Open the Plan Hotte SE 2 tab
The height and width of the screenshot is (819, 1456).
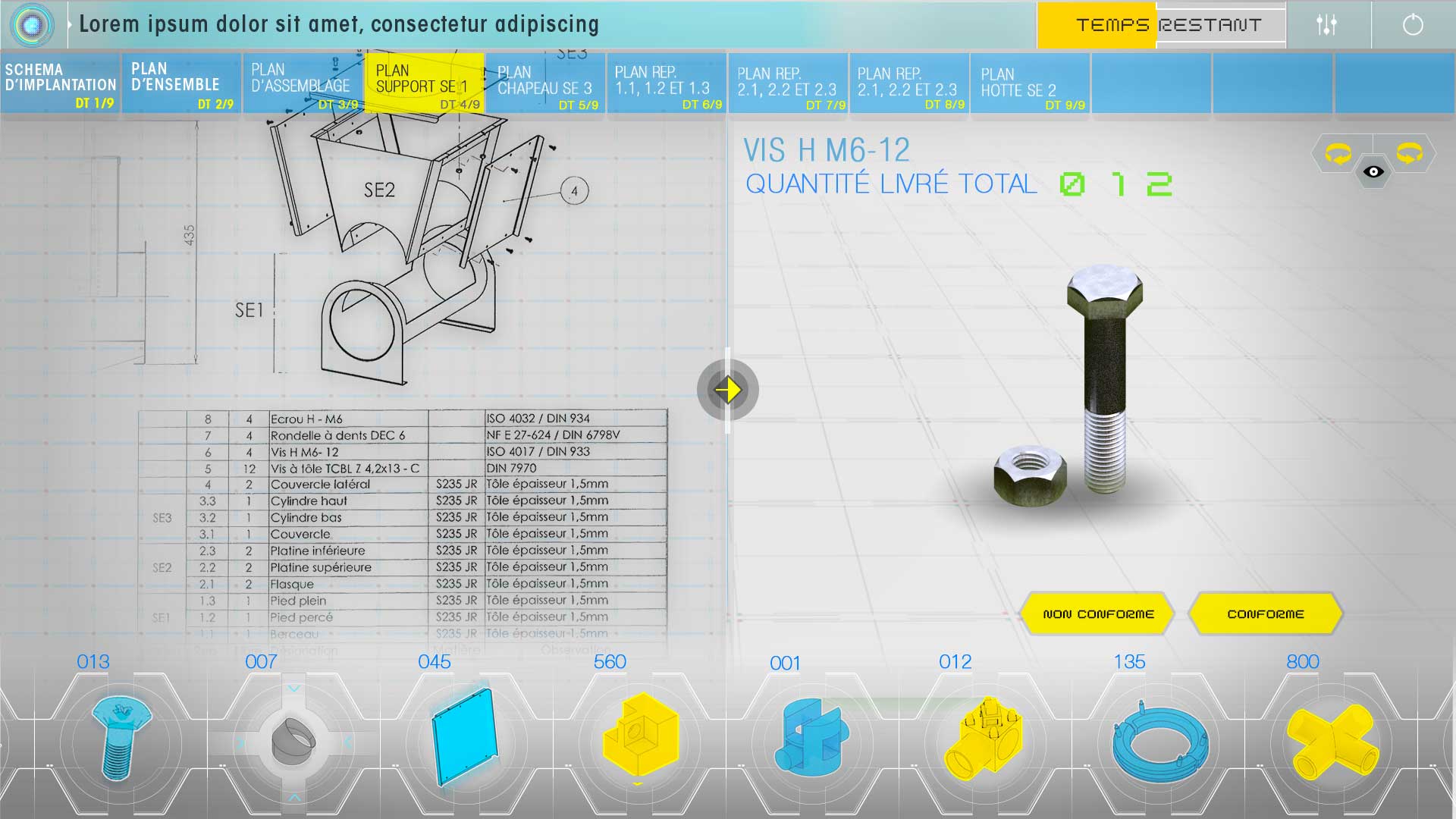pyautogui.click(x=1031, y=83)
